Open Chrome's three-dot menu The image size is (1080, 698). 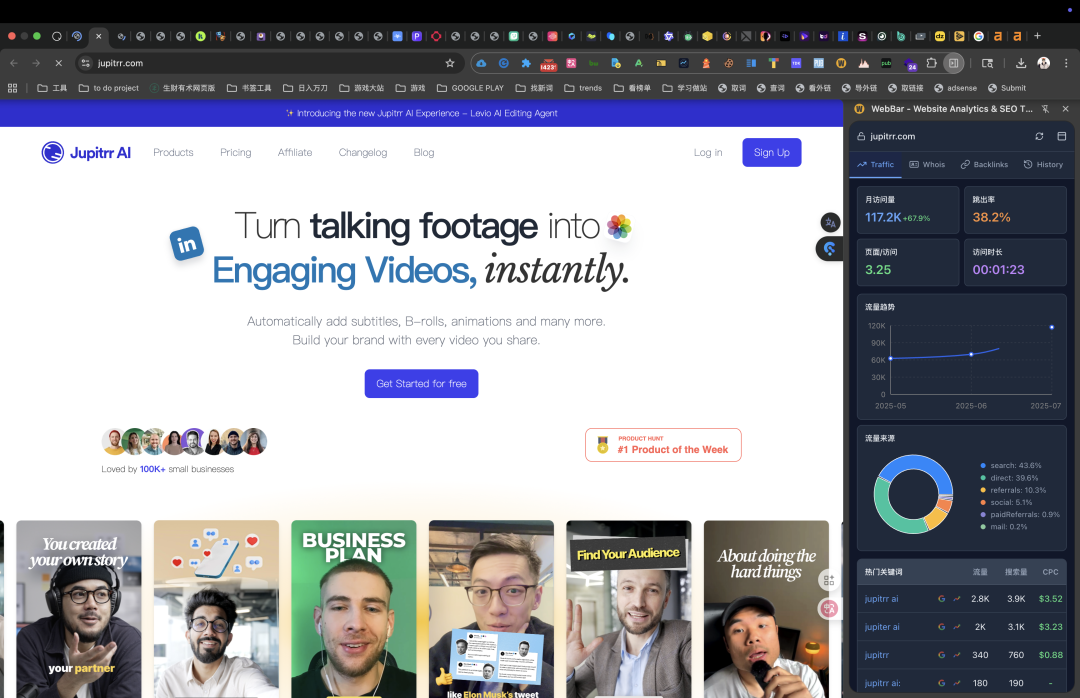(1066, 63)
